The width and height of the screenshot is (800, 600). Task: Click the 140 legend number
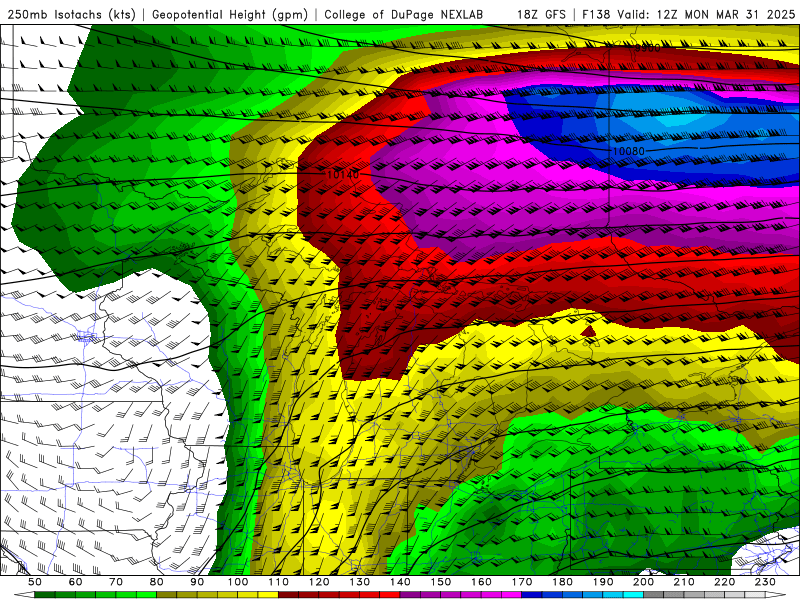pyautogui.click(x=400, y=582)
